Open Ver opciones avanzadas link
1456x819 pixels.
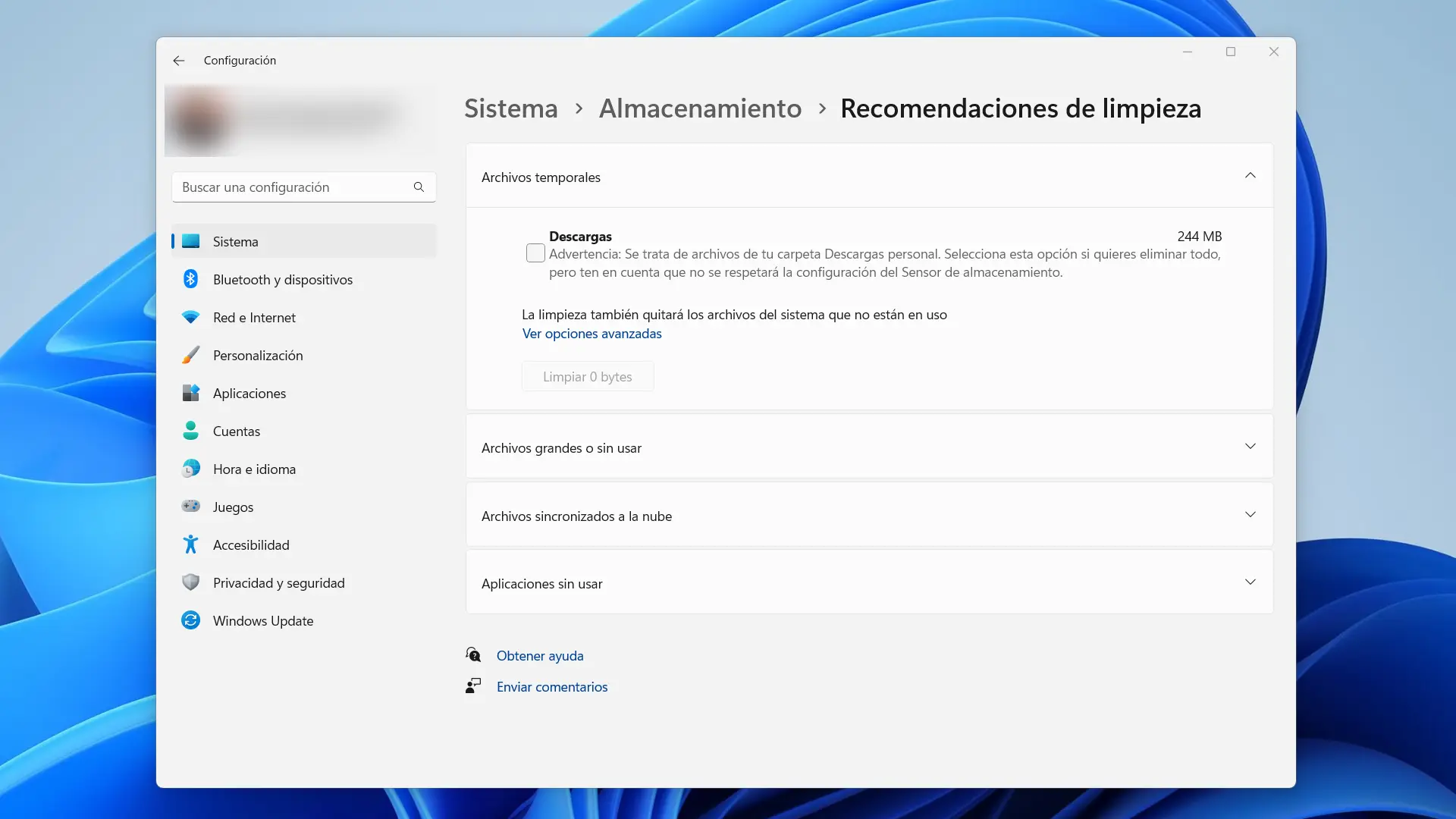coord(591,334)
